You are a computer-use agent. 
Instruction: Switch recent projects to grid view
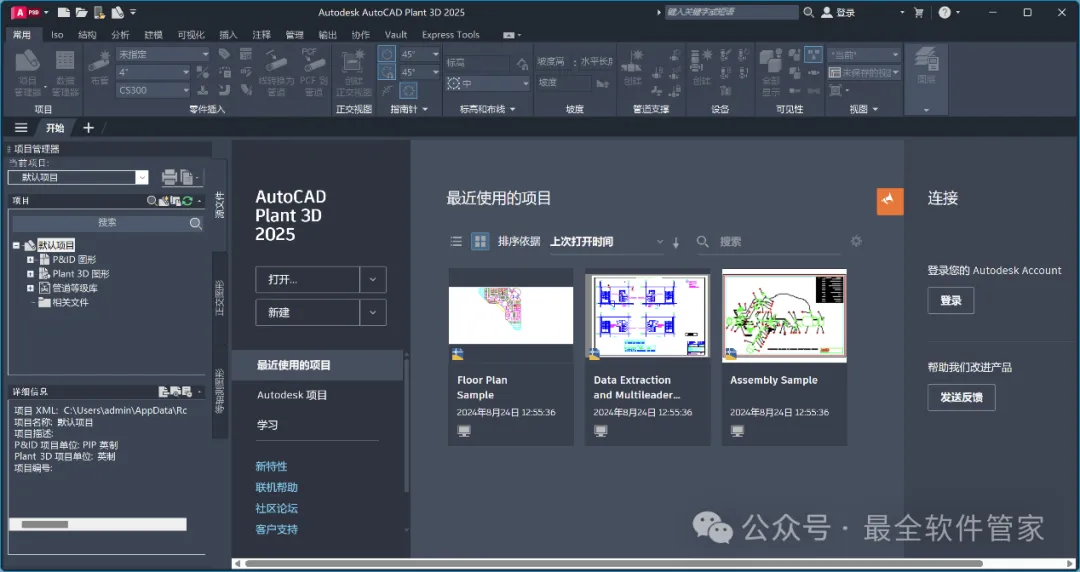tap(480, 241)
